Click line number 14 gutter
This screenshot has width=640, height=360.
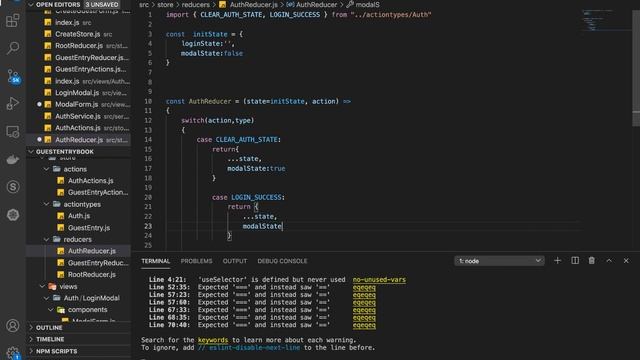[148, 140]
